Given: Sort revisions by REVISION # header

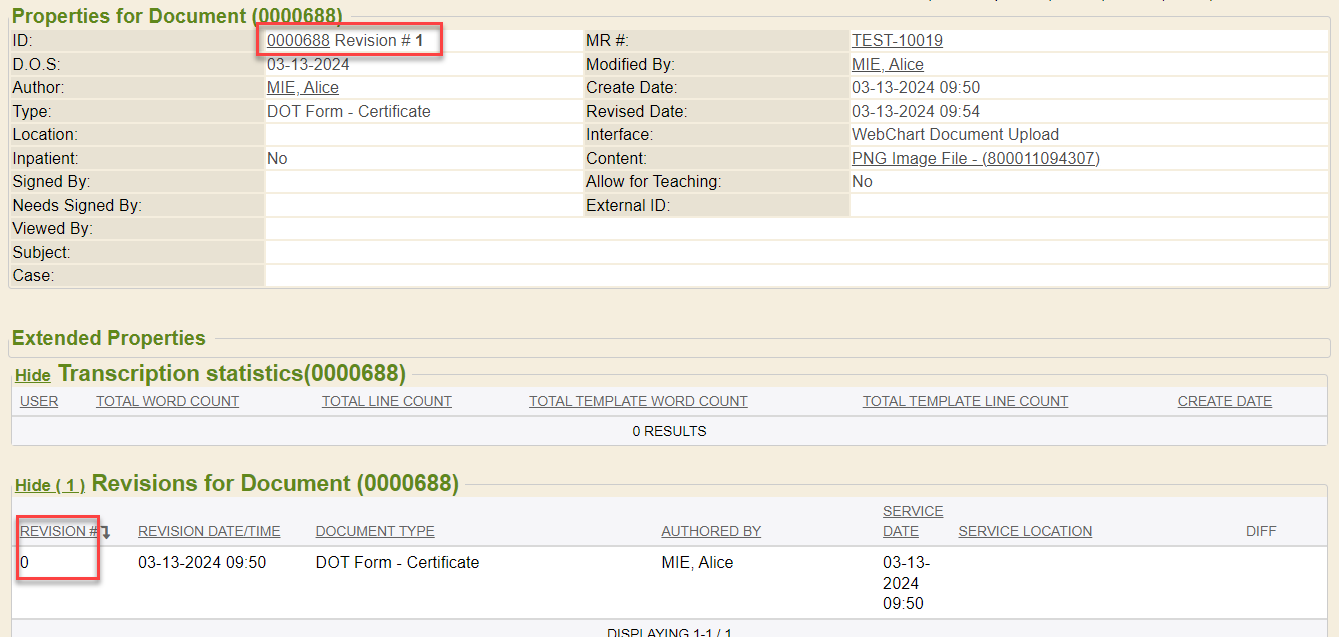Looking at the screenshot, I should click(58, 532).
